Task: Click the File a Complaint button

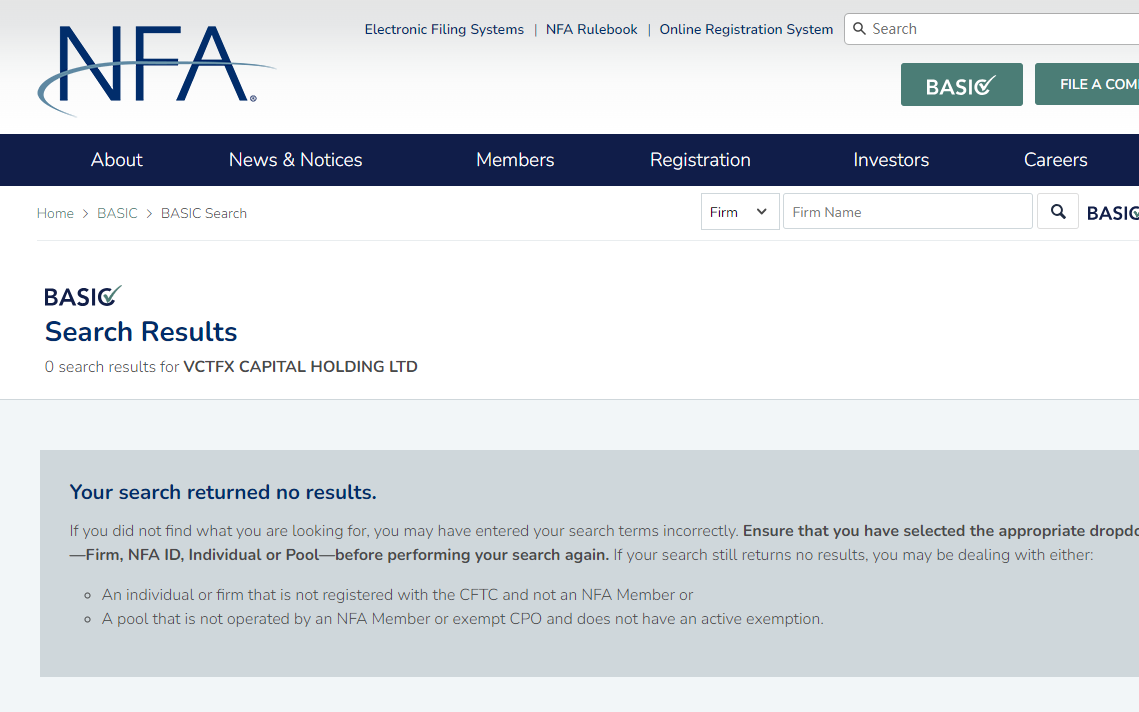Action: (1087, 84)
